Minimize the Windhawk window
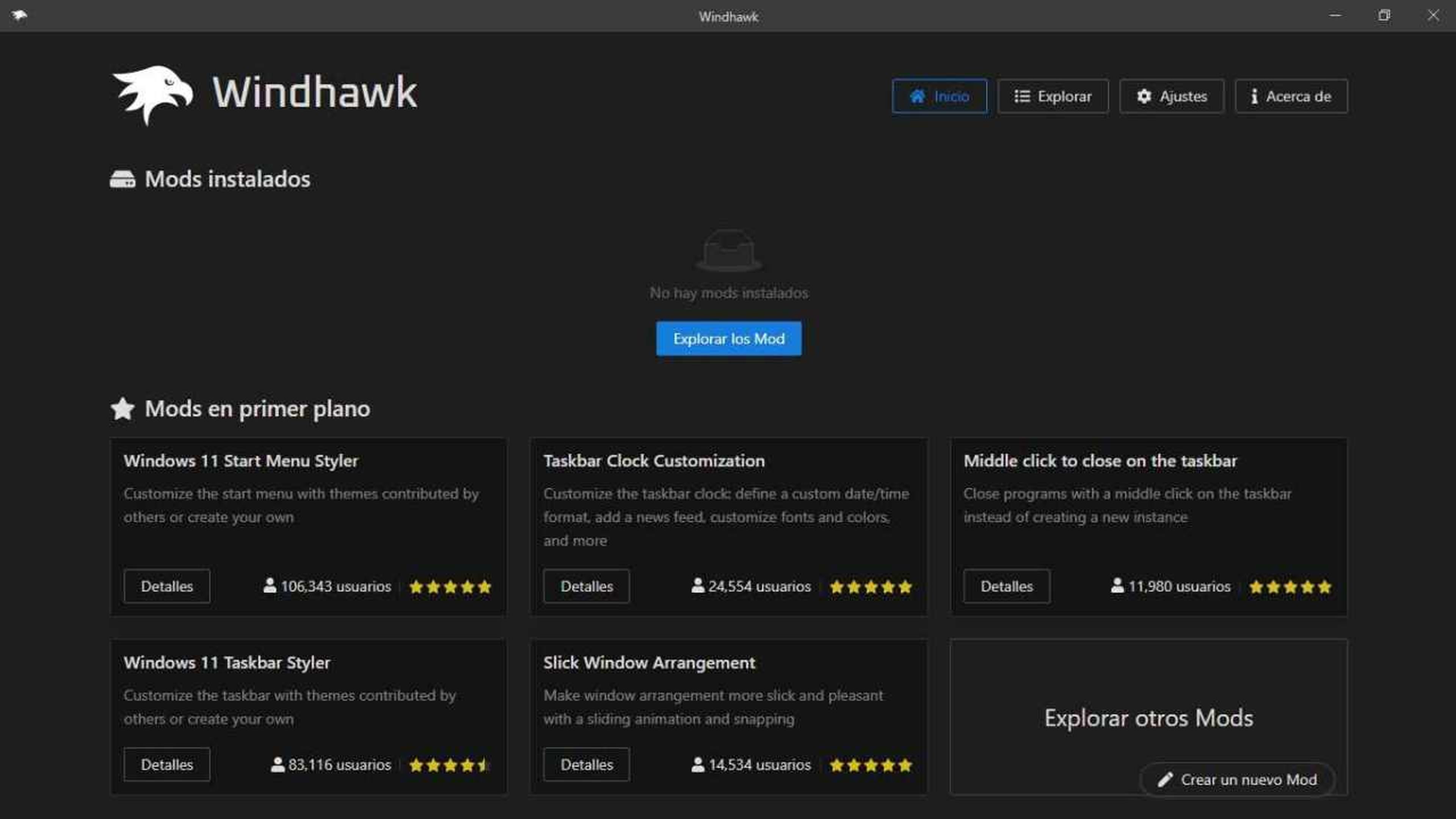This screenshot has height=819, width=1456. 1335,15
